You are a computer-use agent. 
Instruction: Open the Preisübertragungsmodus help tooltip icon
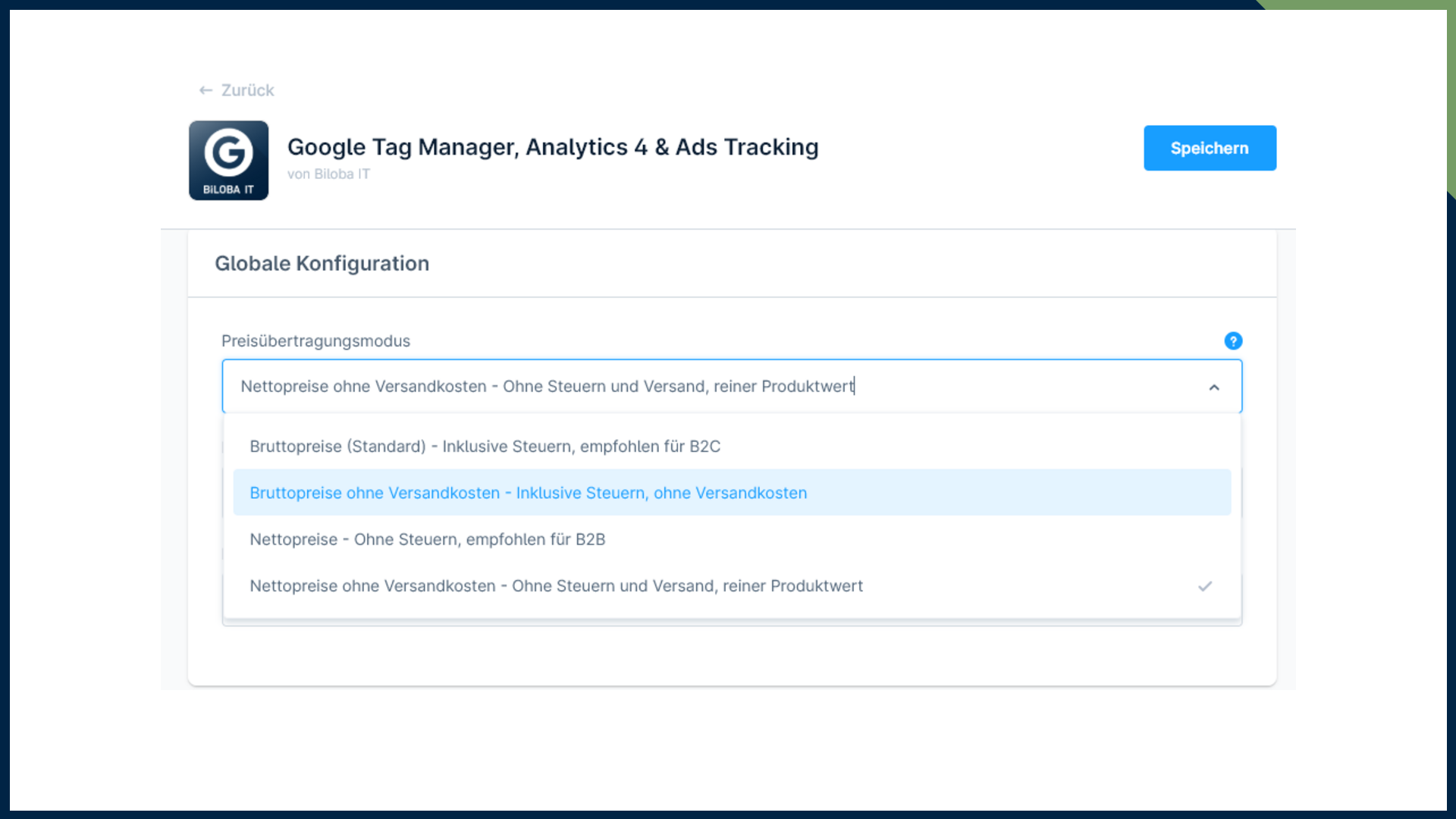click(x=1233, y=341)
